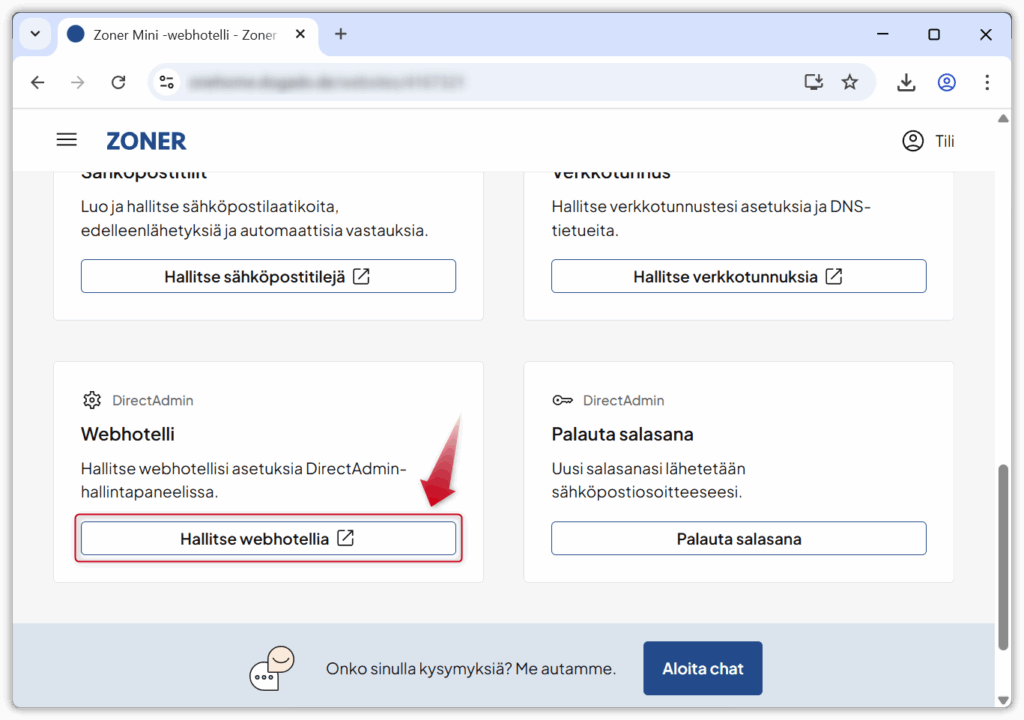The image size is (1024, 720).
Task: Click the install app icon in address bar
Action: (x=814, y=82)
